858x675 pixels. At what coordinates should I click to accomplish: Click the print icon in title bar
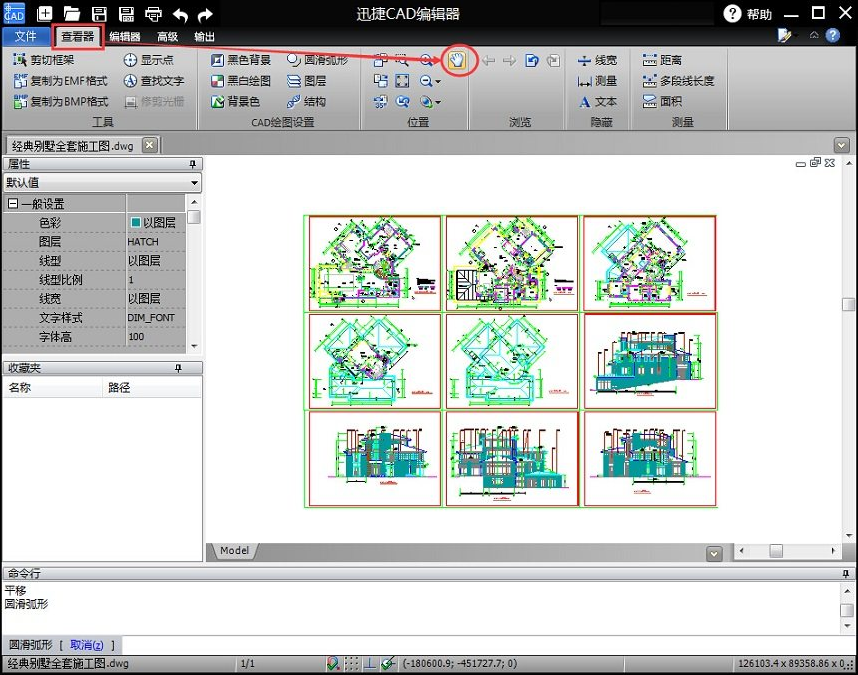153,14
